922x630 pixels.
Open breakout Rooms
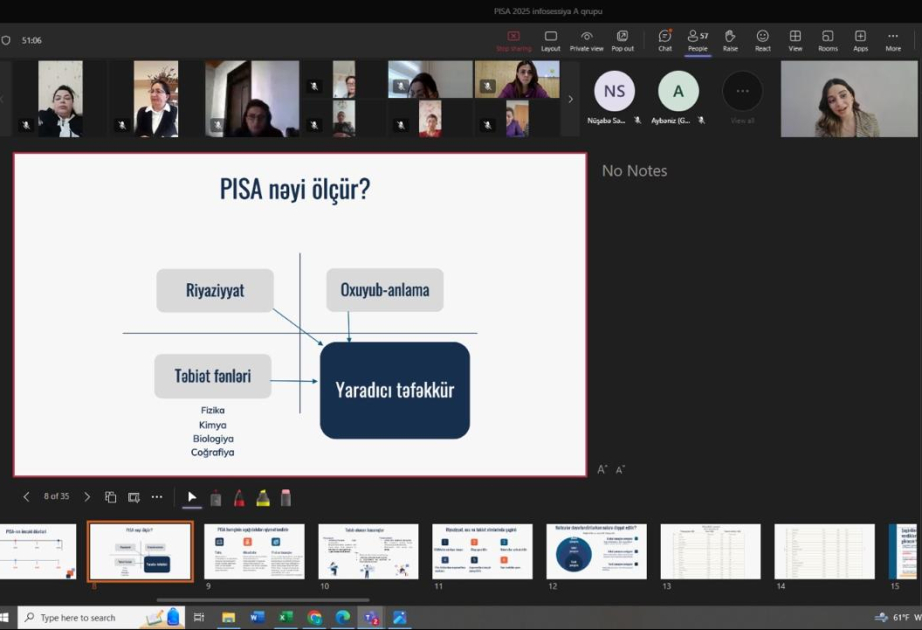tap(828, 41)
